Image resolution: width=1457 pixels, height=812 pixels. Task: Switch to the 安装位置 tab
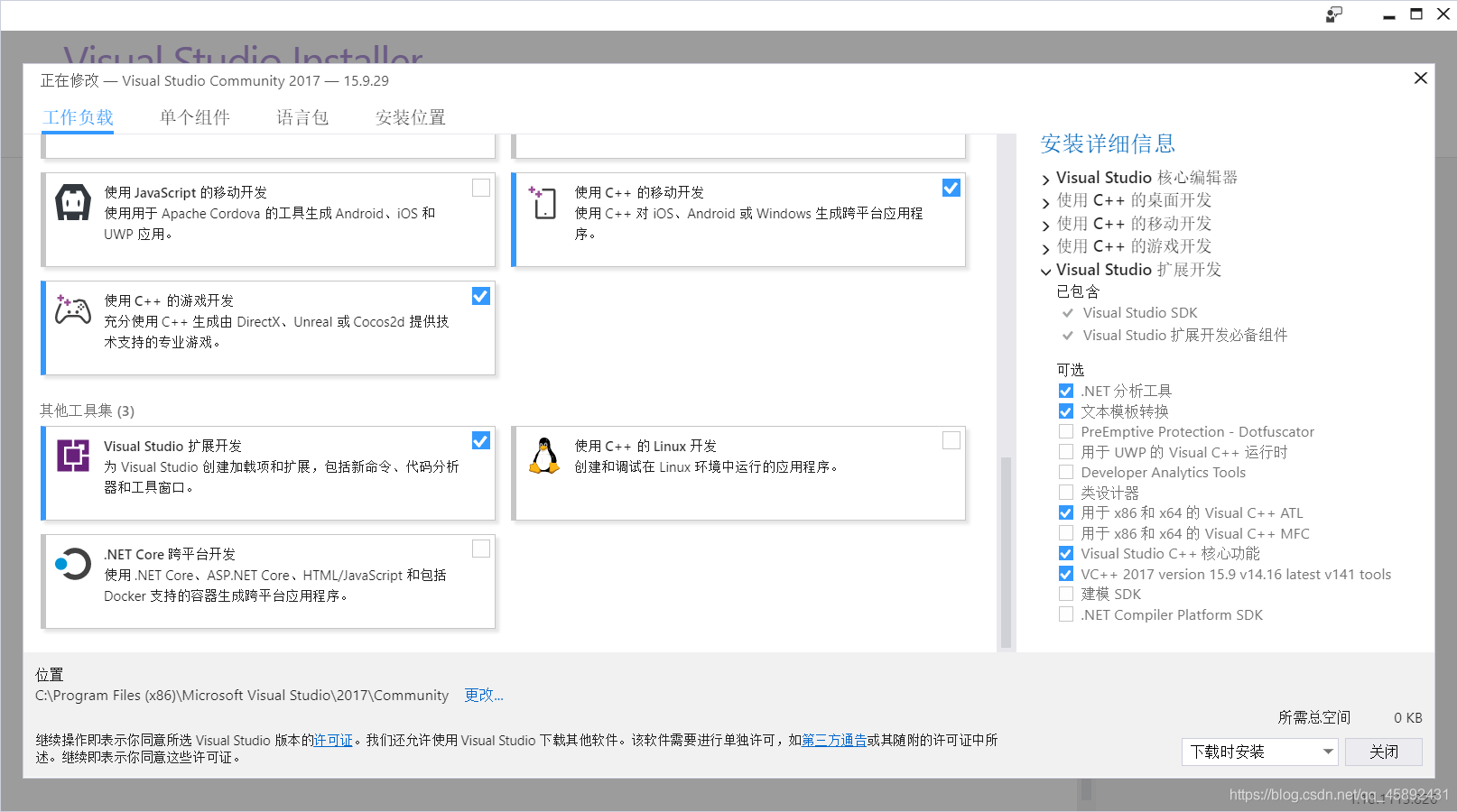coord(411,117)
